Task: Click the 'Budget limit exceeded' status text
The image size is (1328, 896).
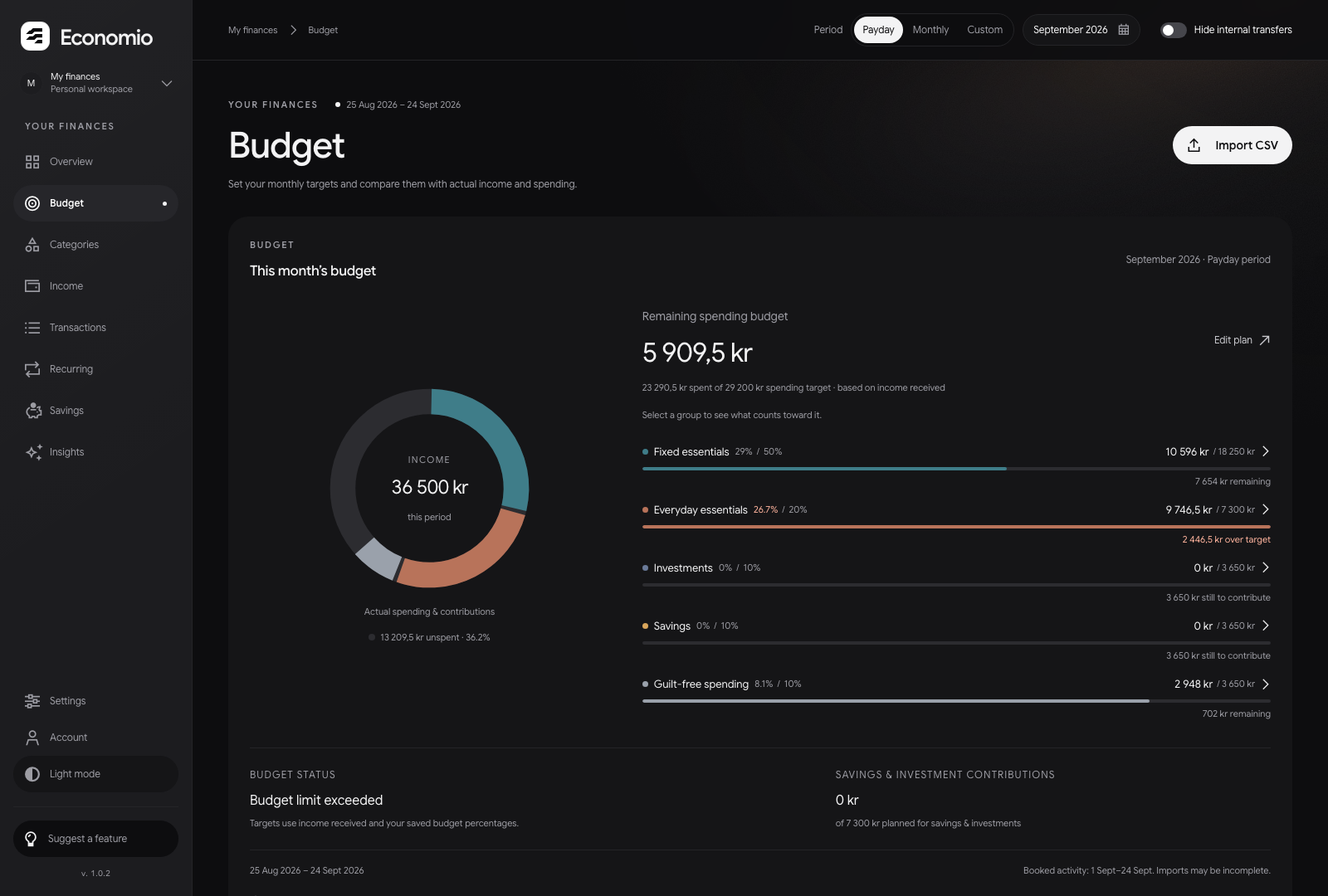Action: 316,800
